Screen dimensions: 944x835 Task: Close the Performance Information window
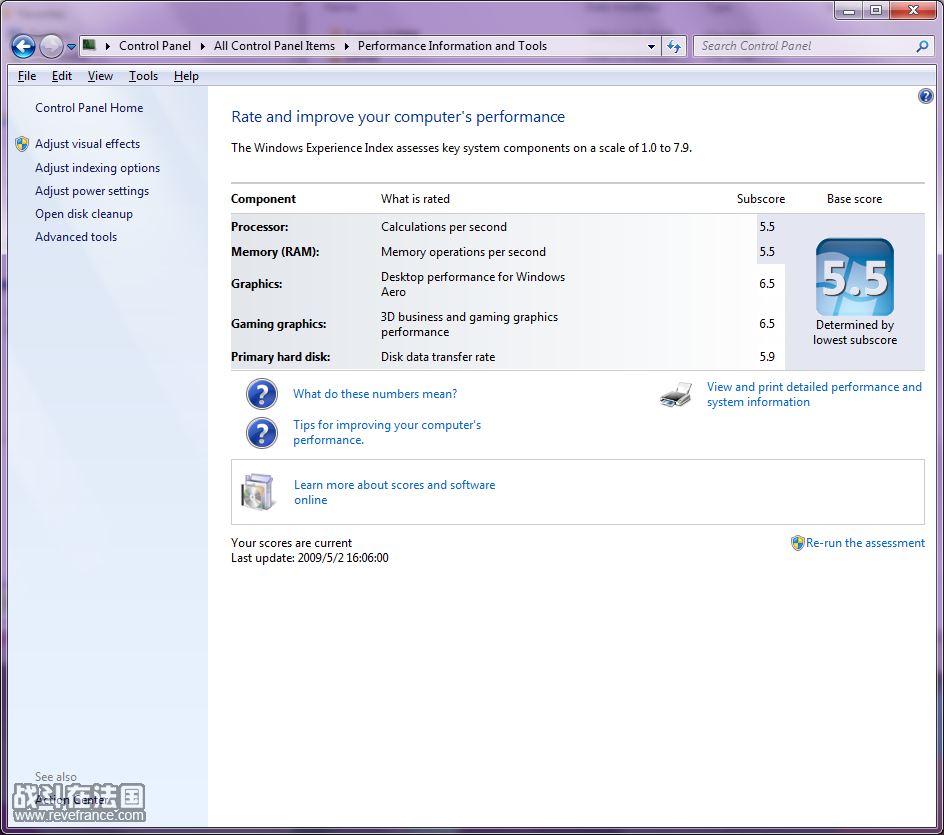913,11
